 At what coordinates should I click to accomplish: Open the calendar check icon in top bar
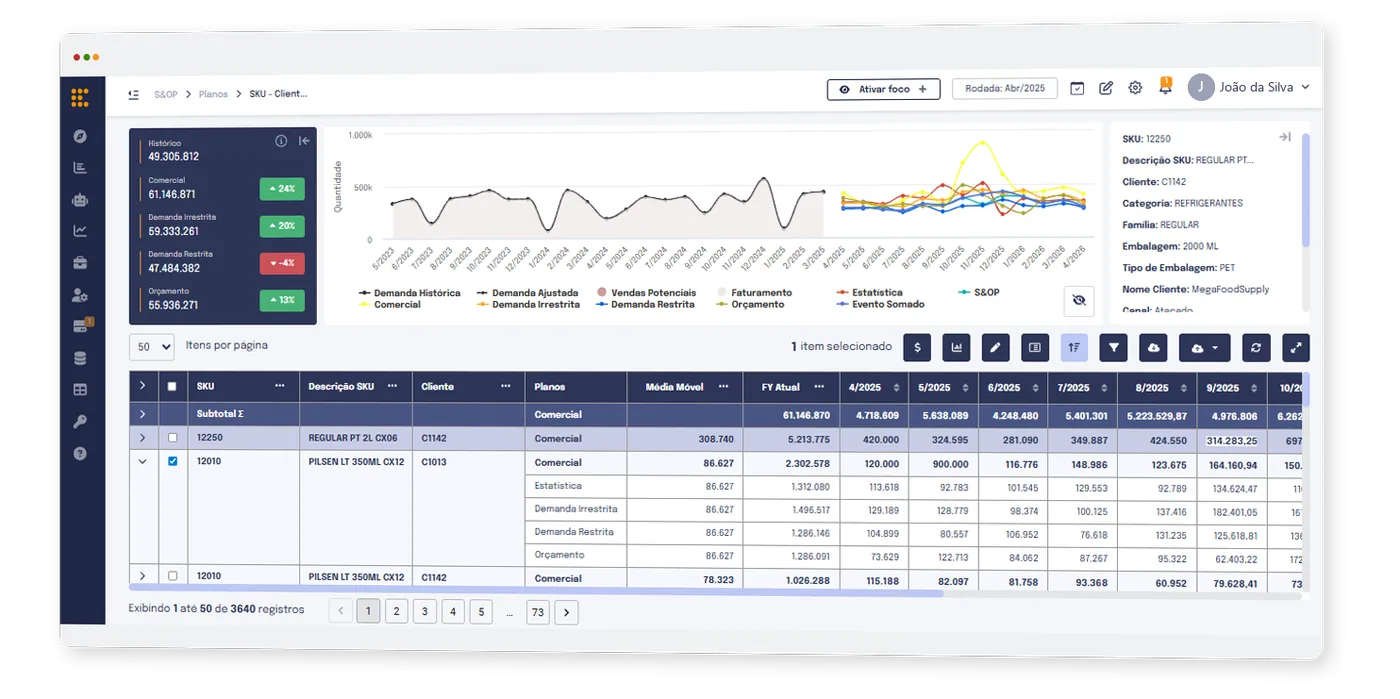point(1077,88)
